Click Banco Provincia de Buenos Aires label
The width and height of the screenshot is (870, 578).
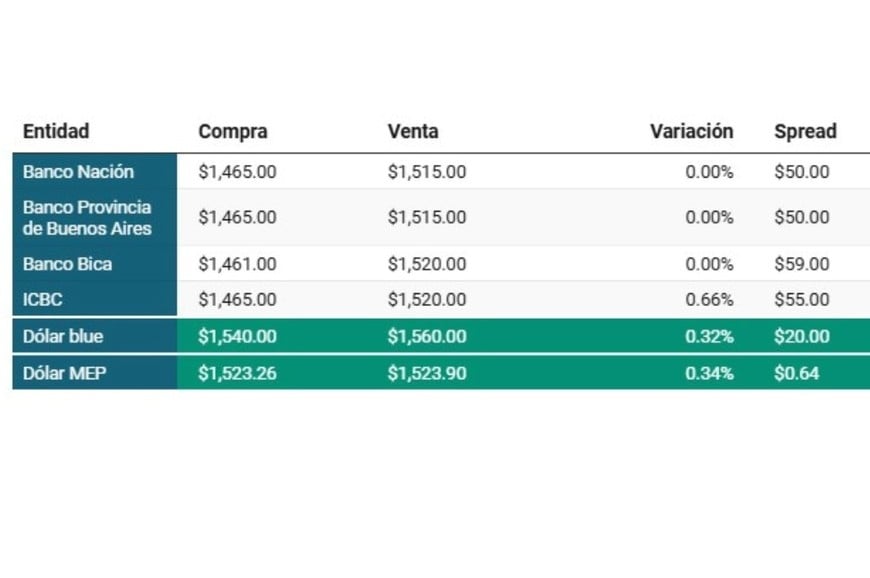point(87,217)
